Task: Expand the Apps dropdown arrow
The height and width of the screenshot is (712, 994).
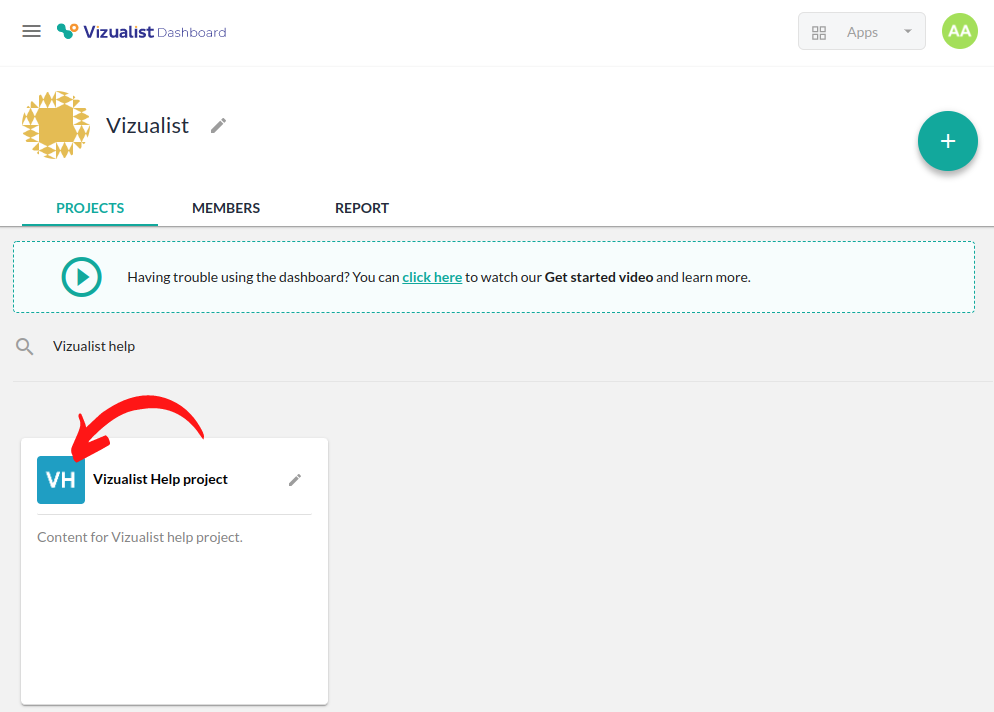Action: point(908,31)
